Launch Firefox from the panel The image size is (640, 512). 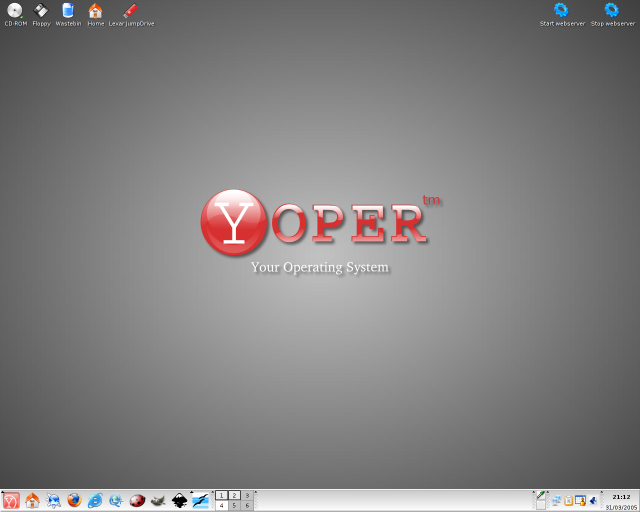74,501
